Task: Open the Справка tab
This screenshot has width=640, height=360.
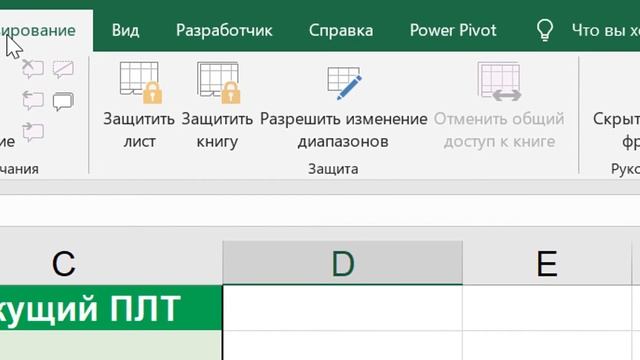Action: (341, 31)
